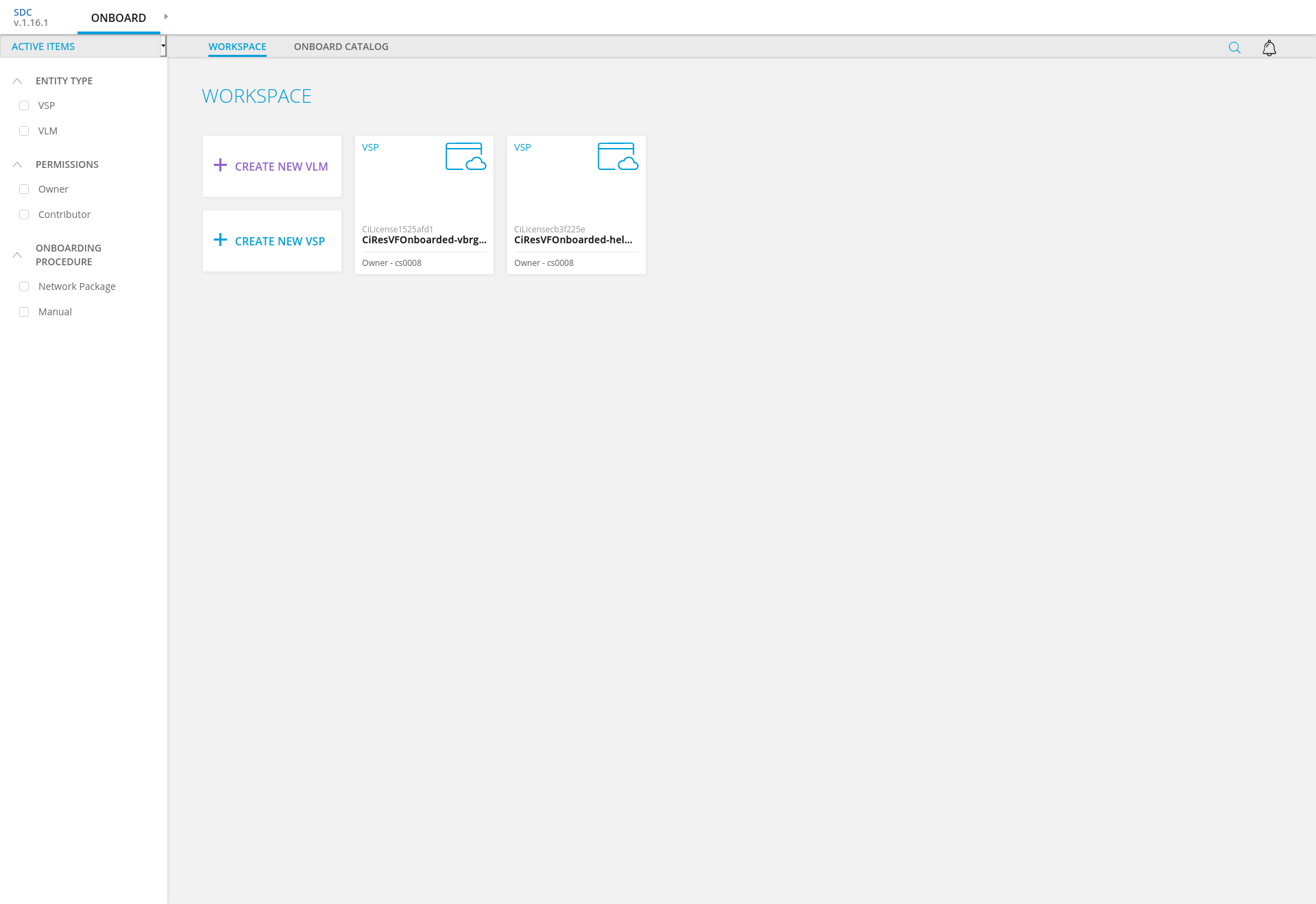
Task: Click the search magnifier icon
Action: pos(1234,47)
